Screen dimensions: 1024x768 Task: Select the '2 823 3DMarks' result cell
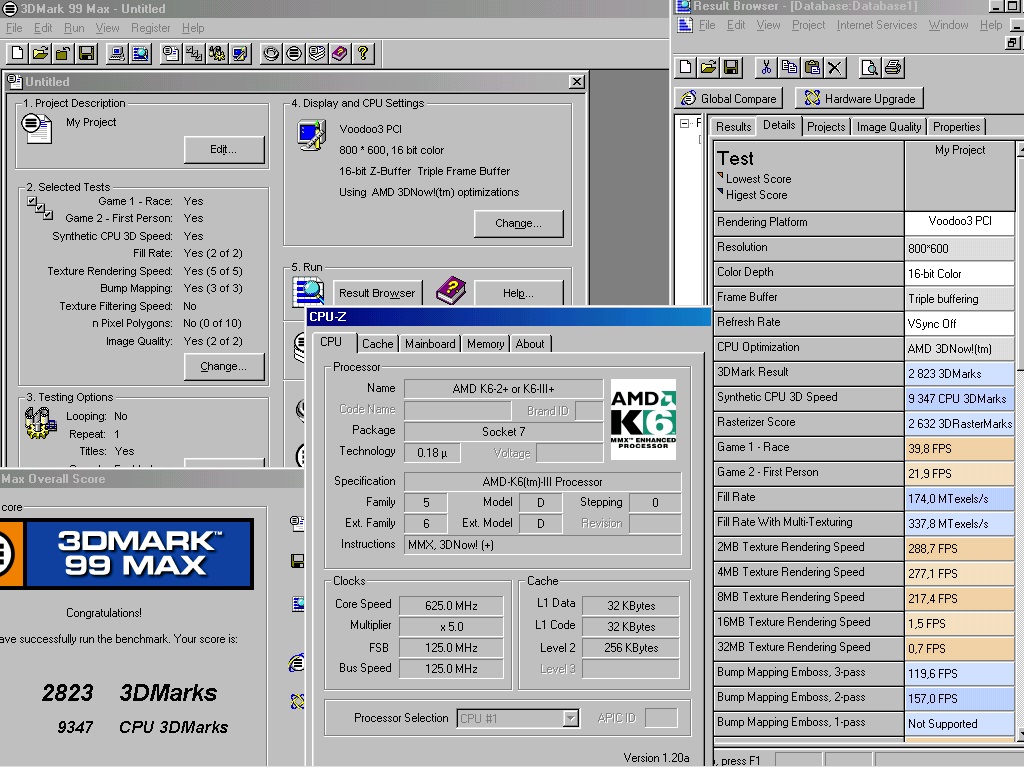click(959, 374)
